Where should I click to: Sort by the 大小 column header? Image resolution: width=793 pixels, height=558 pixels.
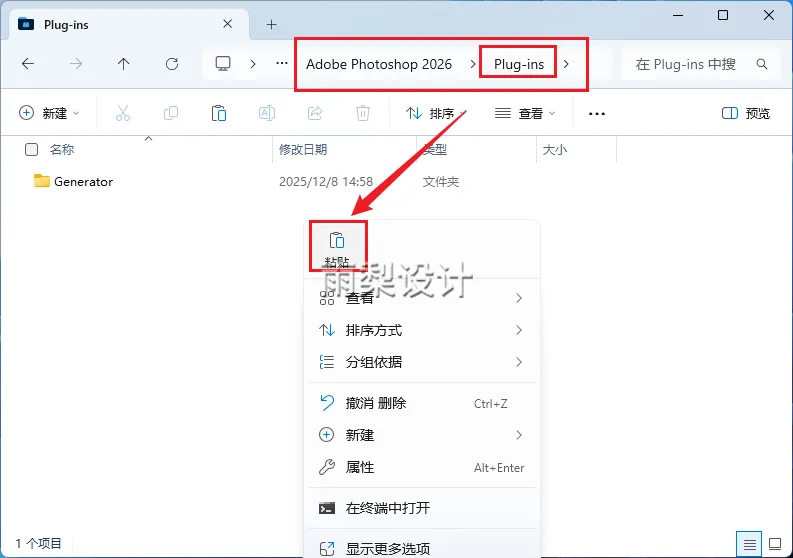tap(555, 150)
